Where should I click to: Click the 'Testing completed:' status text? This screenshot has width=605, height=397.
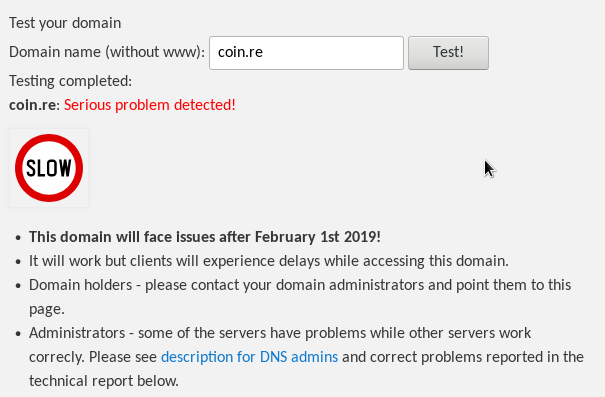[70, 81]
